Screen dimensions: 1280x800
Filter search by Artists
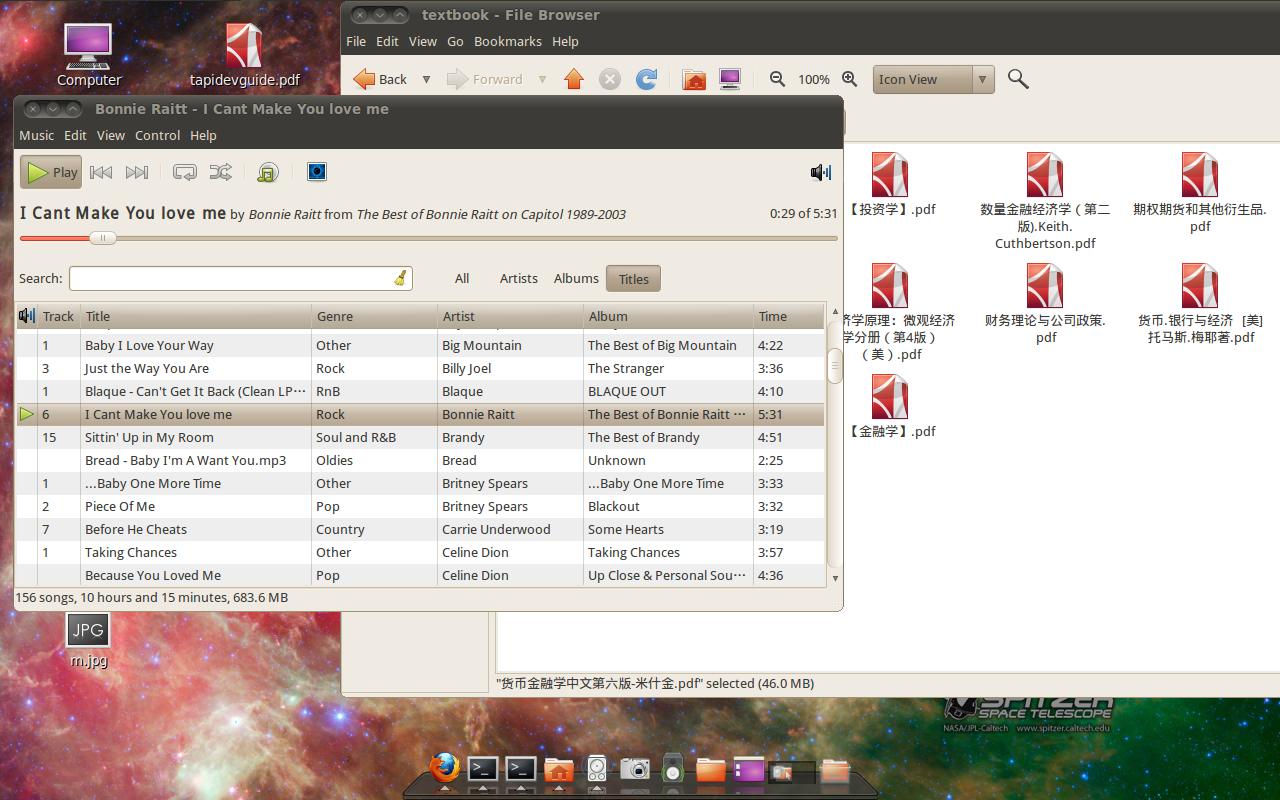coord(518,278)
